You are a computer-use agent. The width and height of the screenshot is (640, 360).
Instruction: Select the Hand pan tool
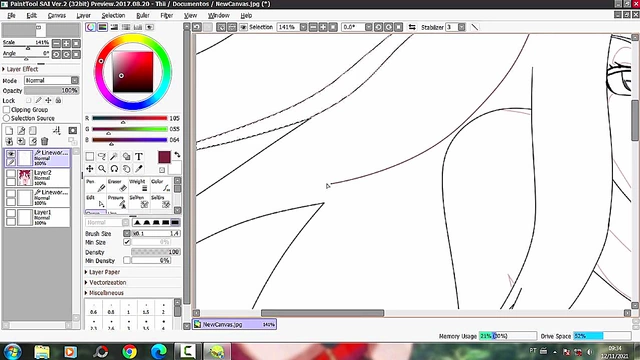click(x=127, y=169)
